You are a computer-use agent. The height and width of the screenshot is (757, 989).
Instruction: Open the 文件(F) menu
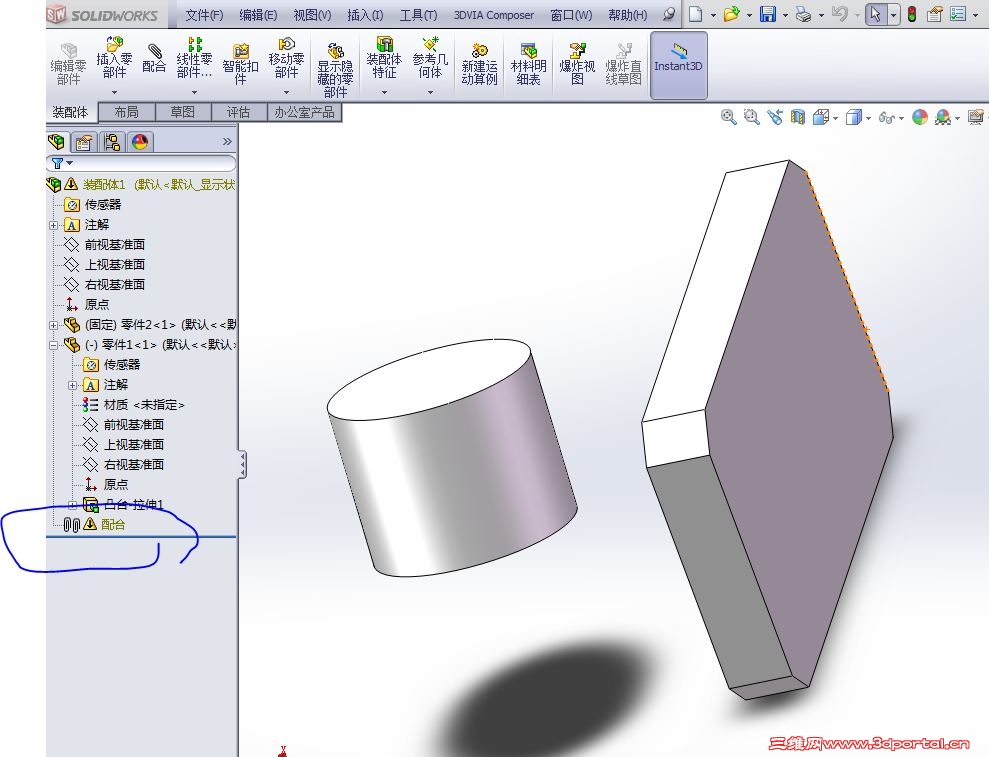pos(204,15)
